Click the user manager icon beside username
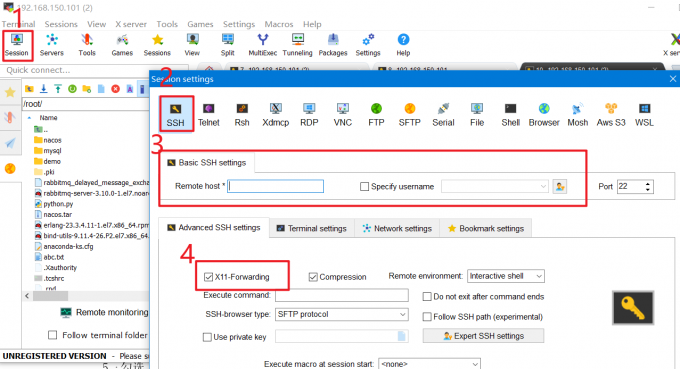This screenshot has width=680, height=369. [x=560, y=186]
